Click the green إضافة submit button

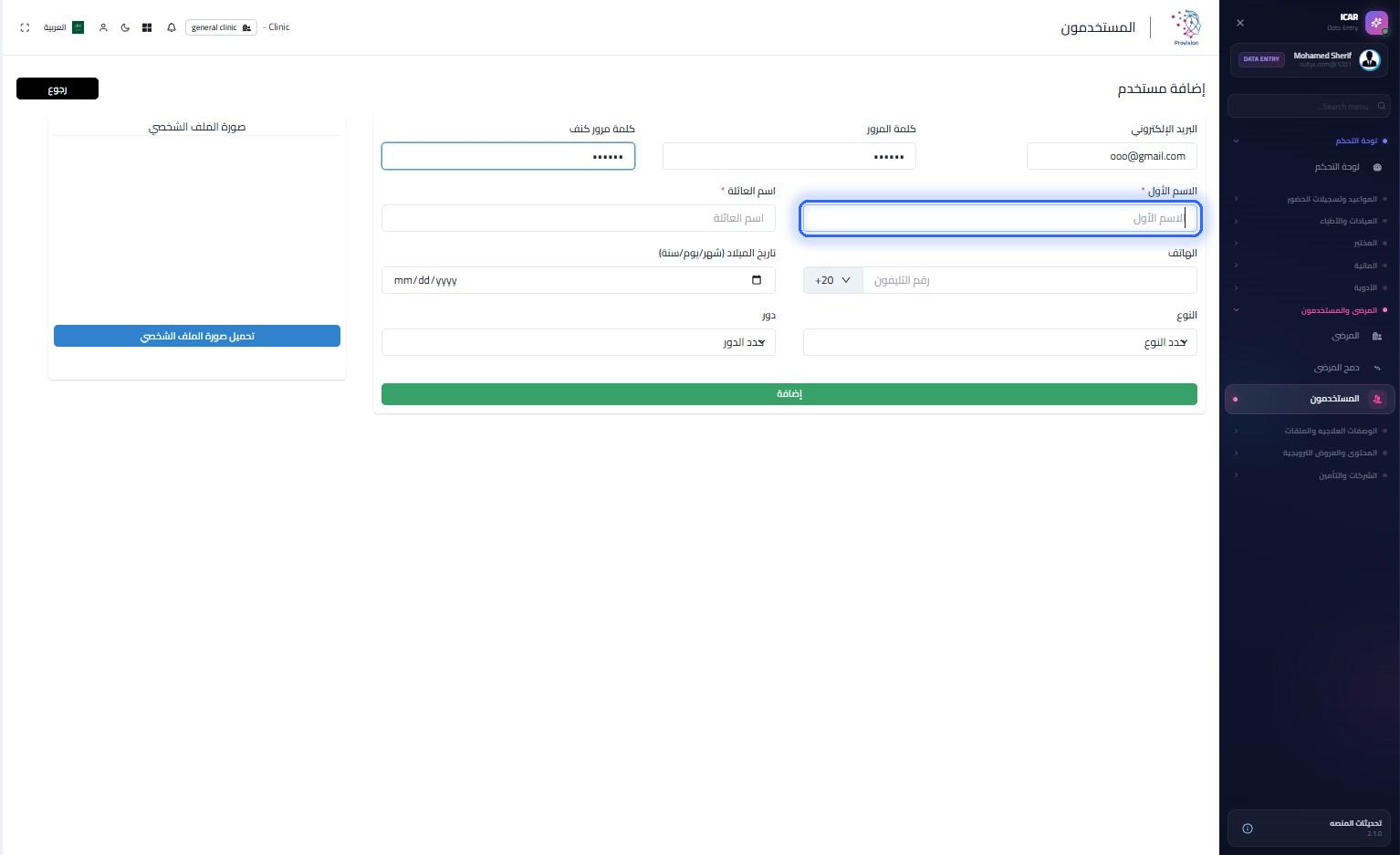[x=789, y=394]
